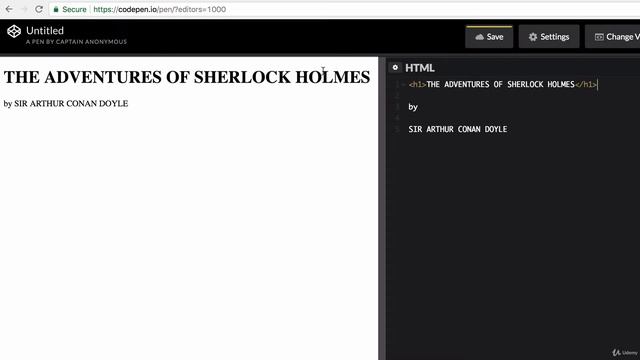Click 'SIR ARTHUR CONAN DOYLE' code line
The image size is (640, 360).
[x=458, y=129]
